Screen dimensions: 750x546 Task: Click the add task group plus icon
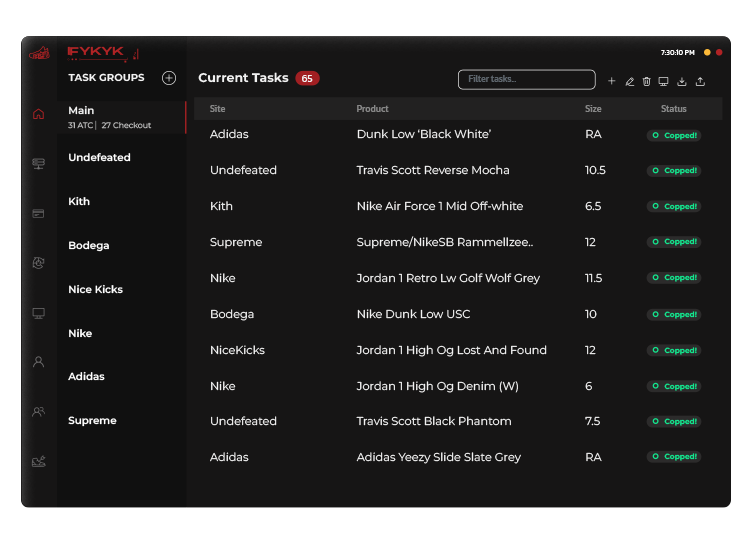pos(169,78)
